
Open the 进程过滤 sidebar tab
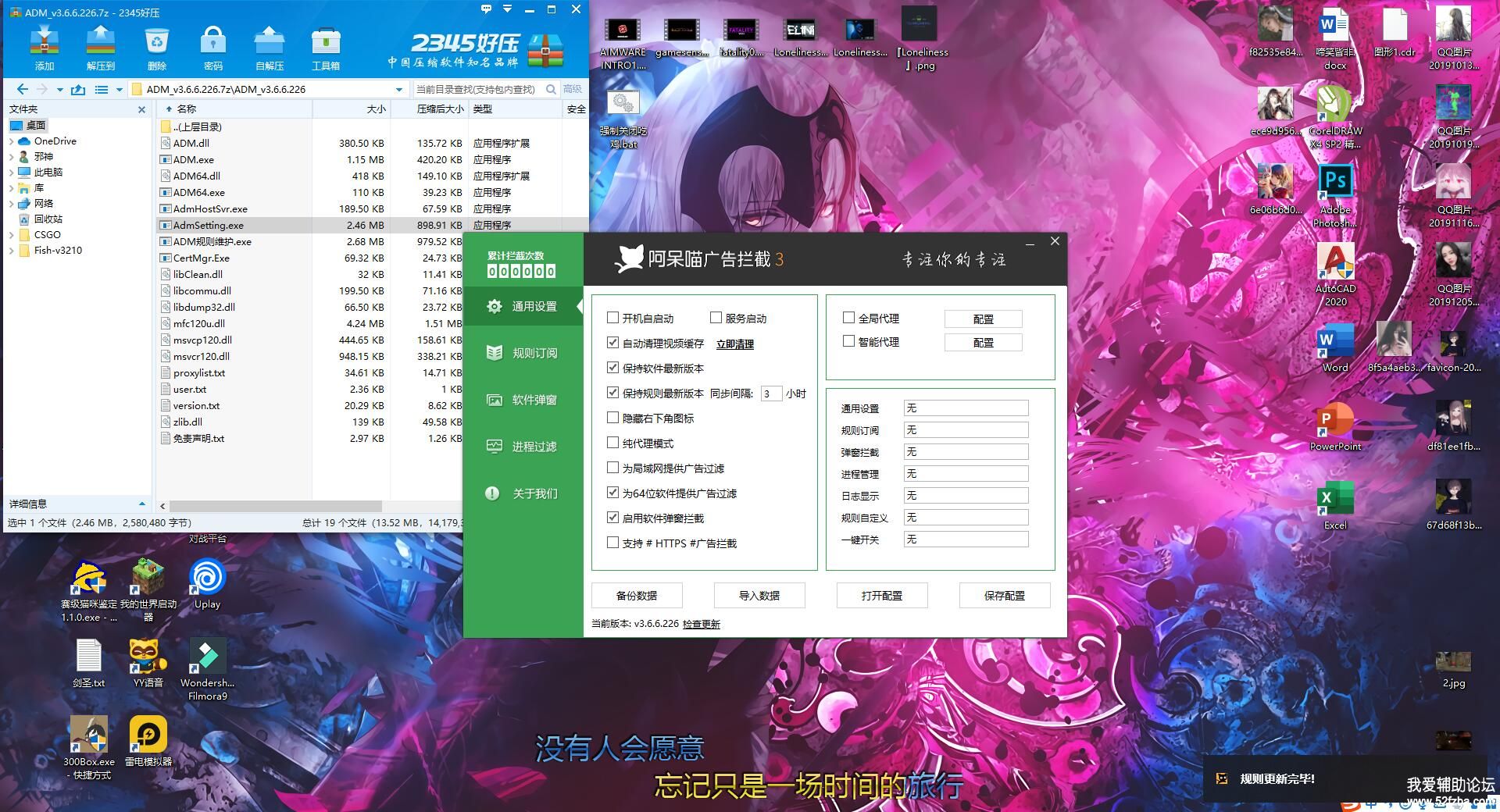pyautogui.click(x=523, y=447)
